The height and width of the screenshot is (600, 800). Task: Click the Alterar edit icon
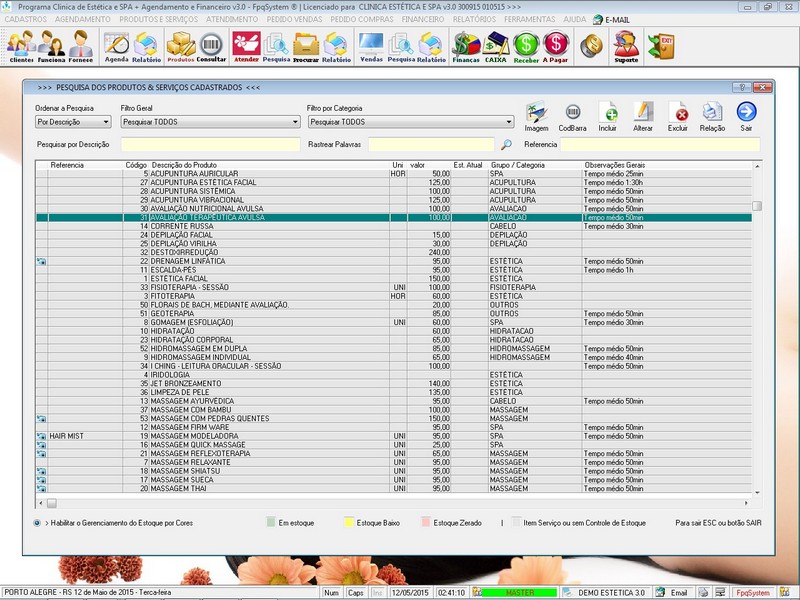pos(643,116)
